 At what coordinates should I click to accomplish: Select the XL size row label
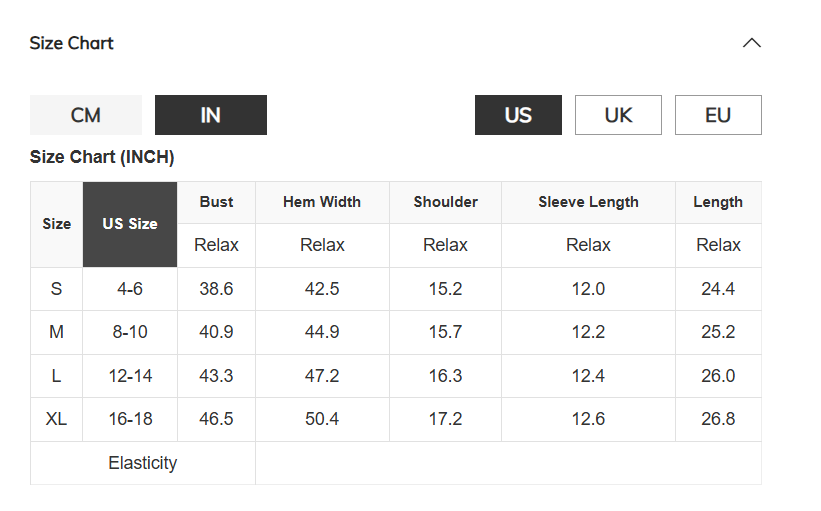pyautogui.click(x=57, y=419)
